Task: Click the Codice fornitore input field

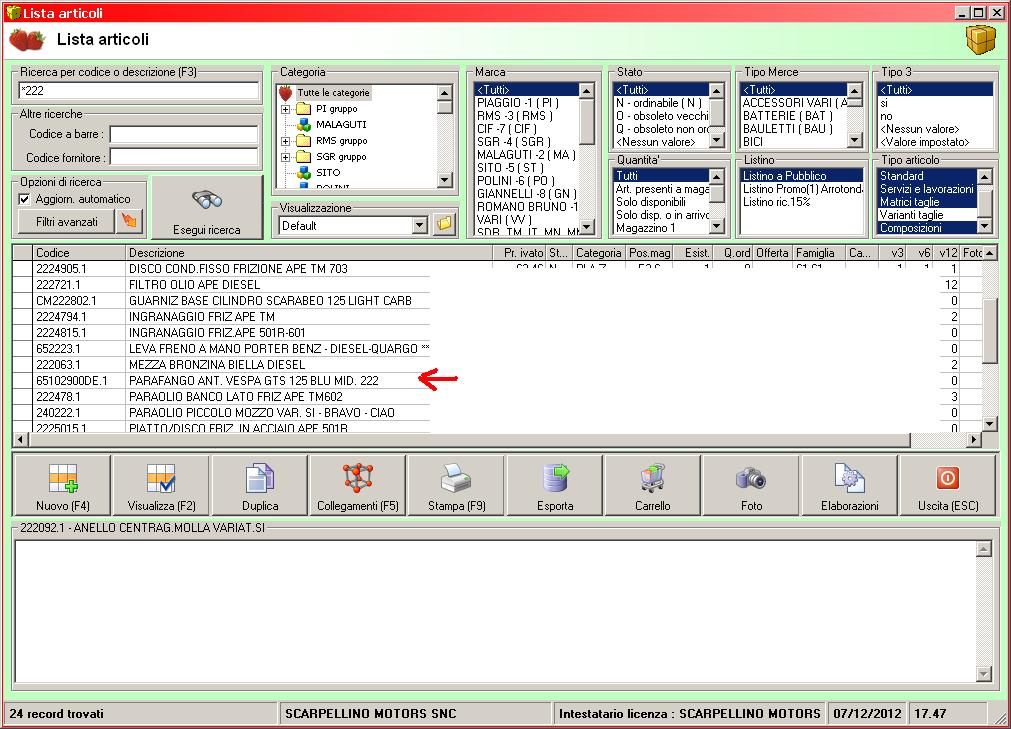Action: click(184, 157)
